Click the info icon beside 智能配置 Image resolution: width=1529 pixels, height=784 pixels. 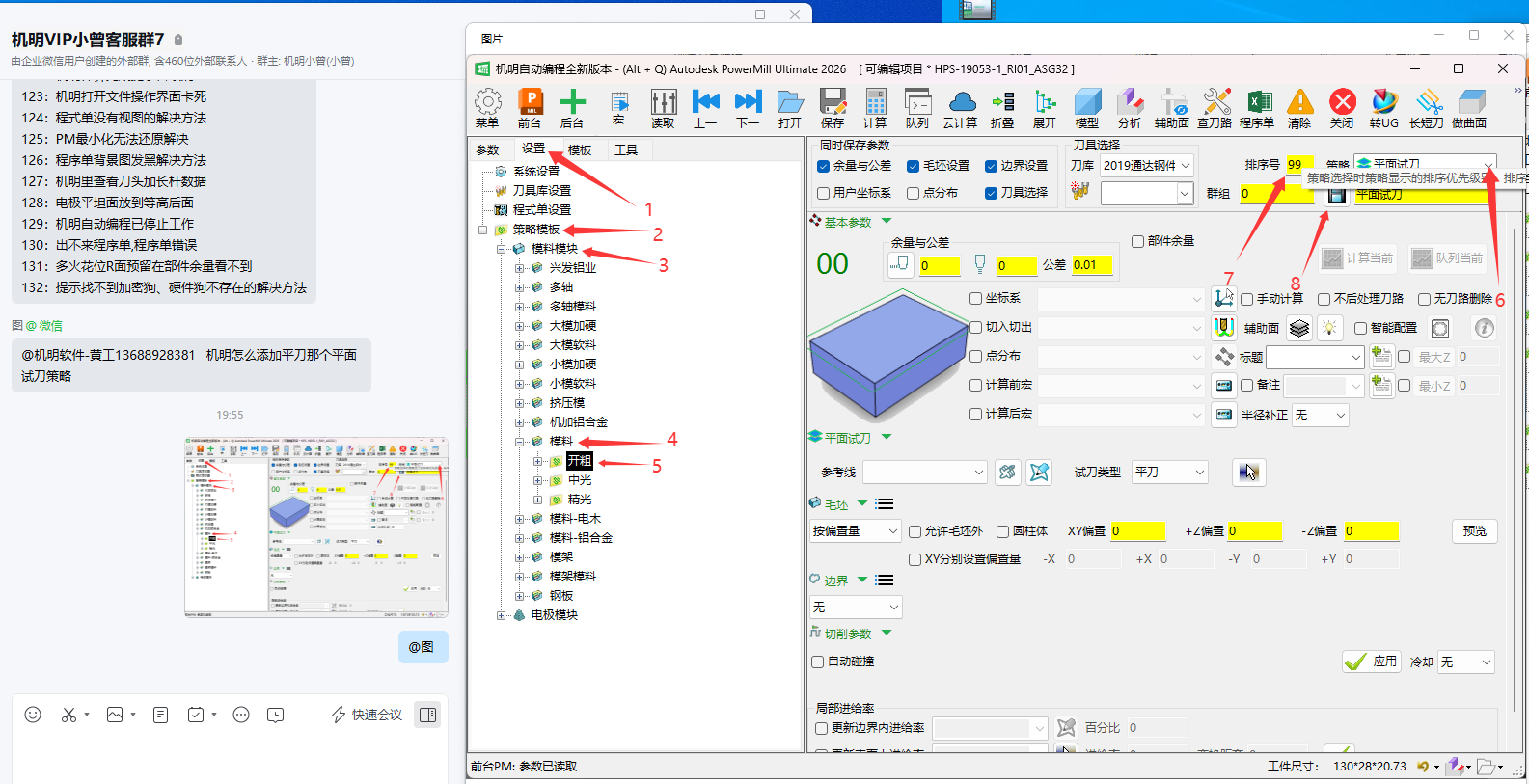point(1485,329)
